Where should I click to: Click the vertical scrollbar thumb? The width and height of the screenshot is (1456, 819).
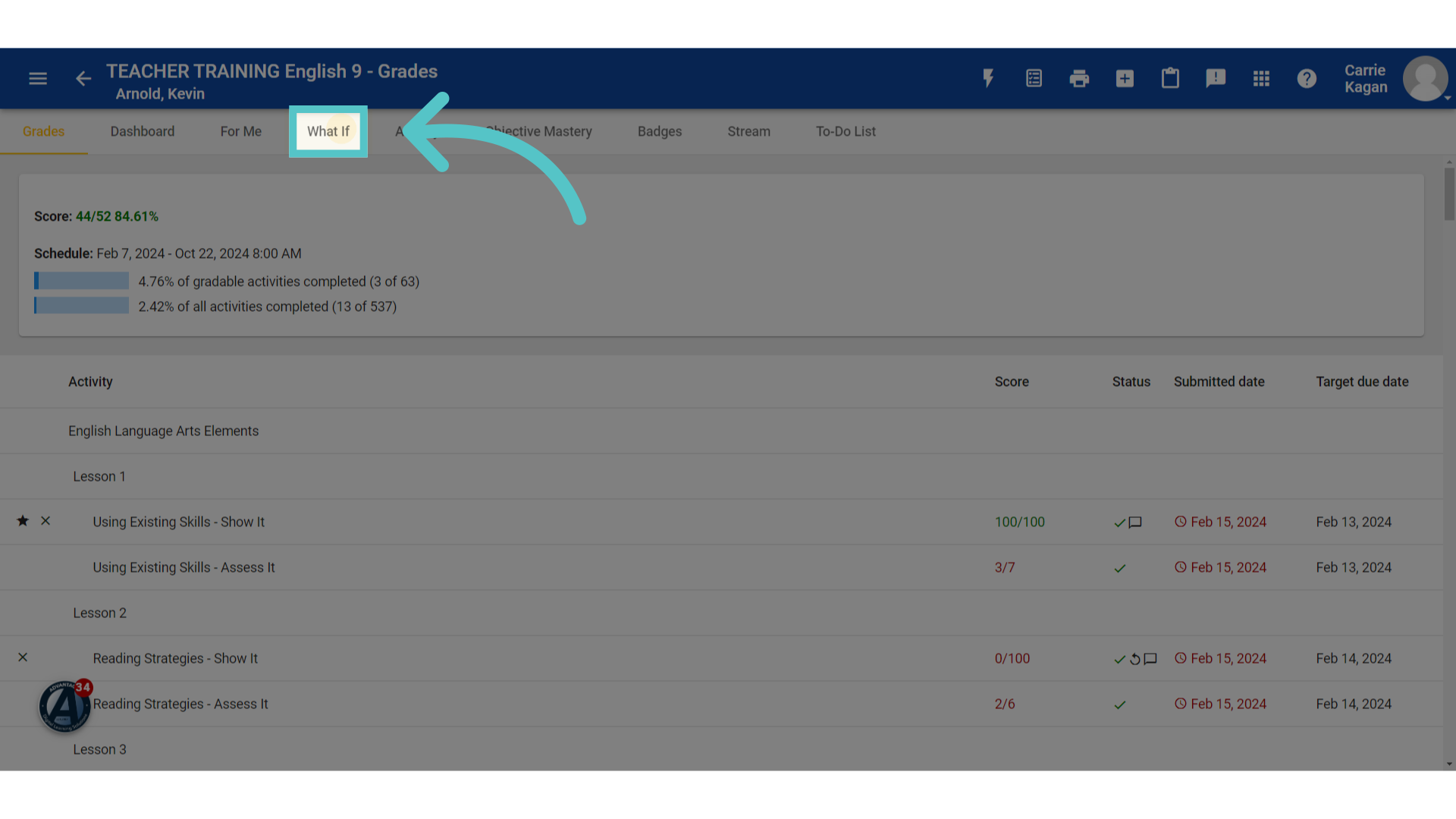1449,194
